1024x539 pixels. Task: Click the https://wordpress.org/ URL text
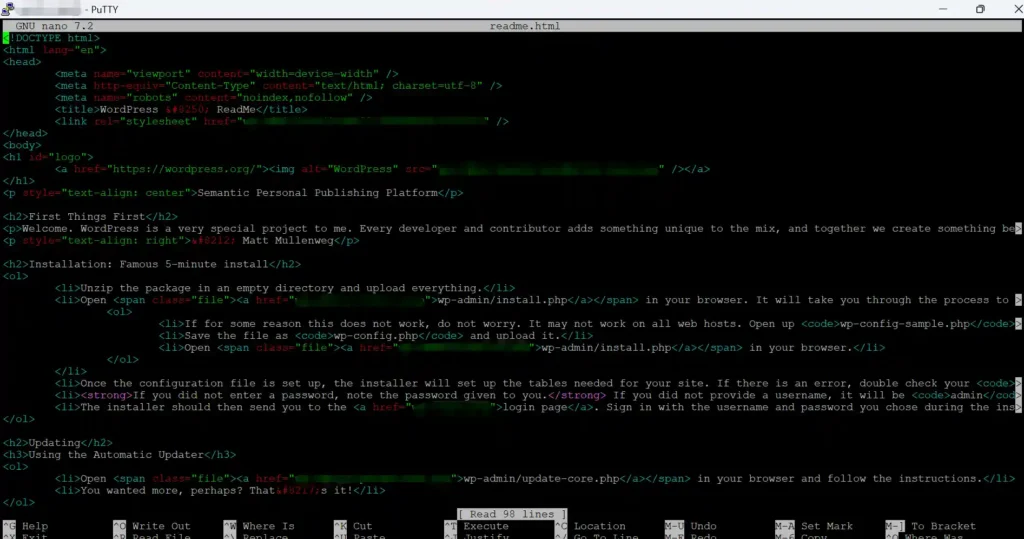click(x=182, y=169)
